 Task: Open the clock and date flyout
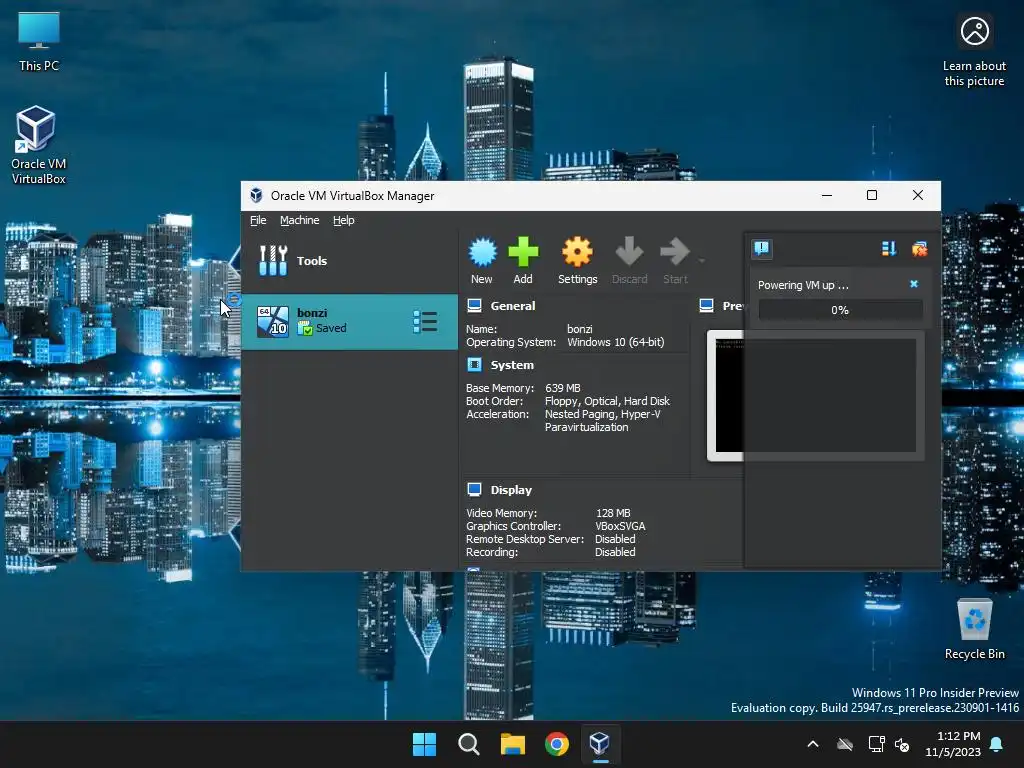(953, 744)
